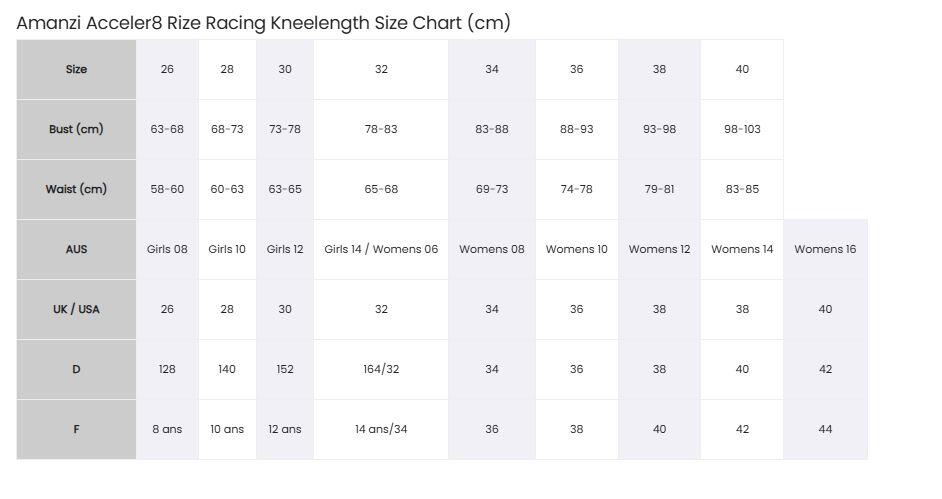Click the 83-85 waist measurement cell
The height and width of the screenshot is (499, 942).
[742, 190]
